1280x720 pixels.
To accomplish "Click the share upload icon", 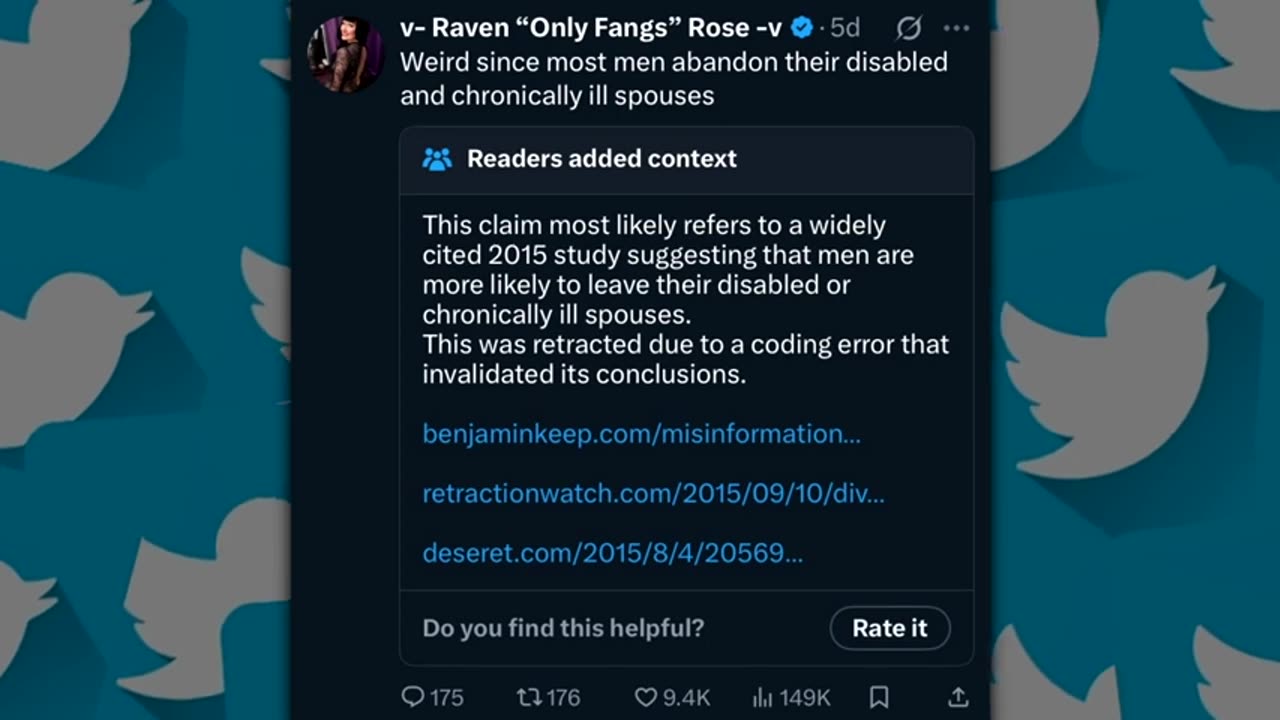I will [957, 697].
